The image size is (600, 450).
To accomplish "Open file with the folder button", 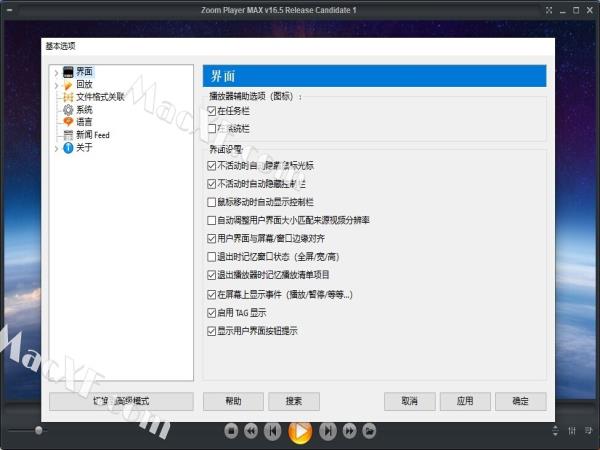I will click(x=369, y=431).
